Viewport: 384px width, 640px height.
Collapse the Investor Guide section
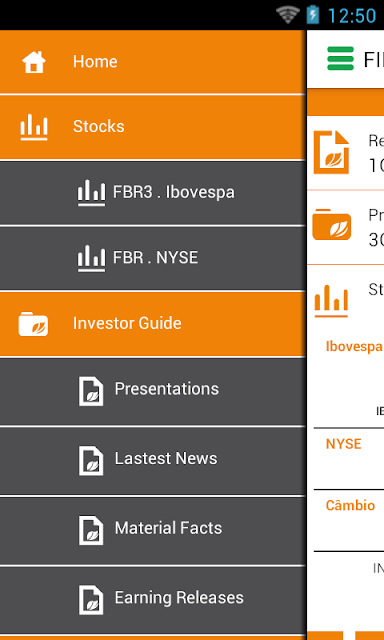pos(153,324)
